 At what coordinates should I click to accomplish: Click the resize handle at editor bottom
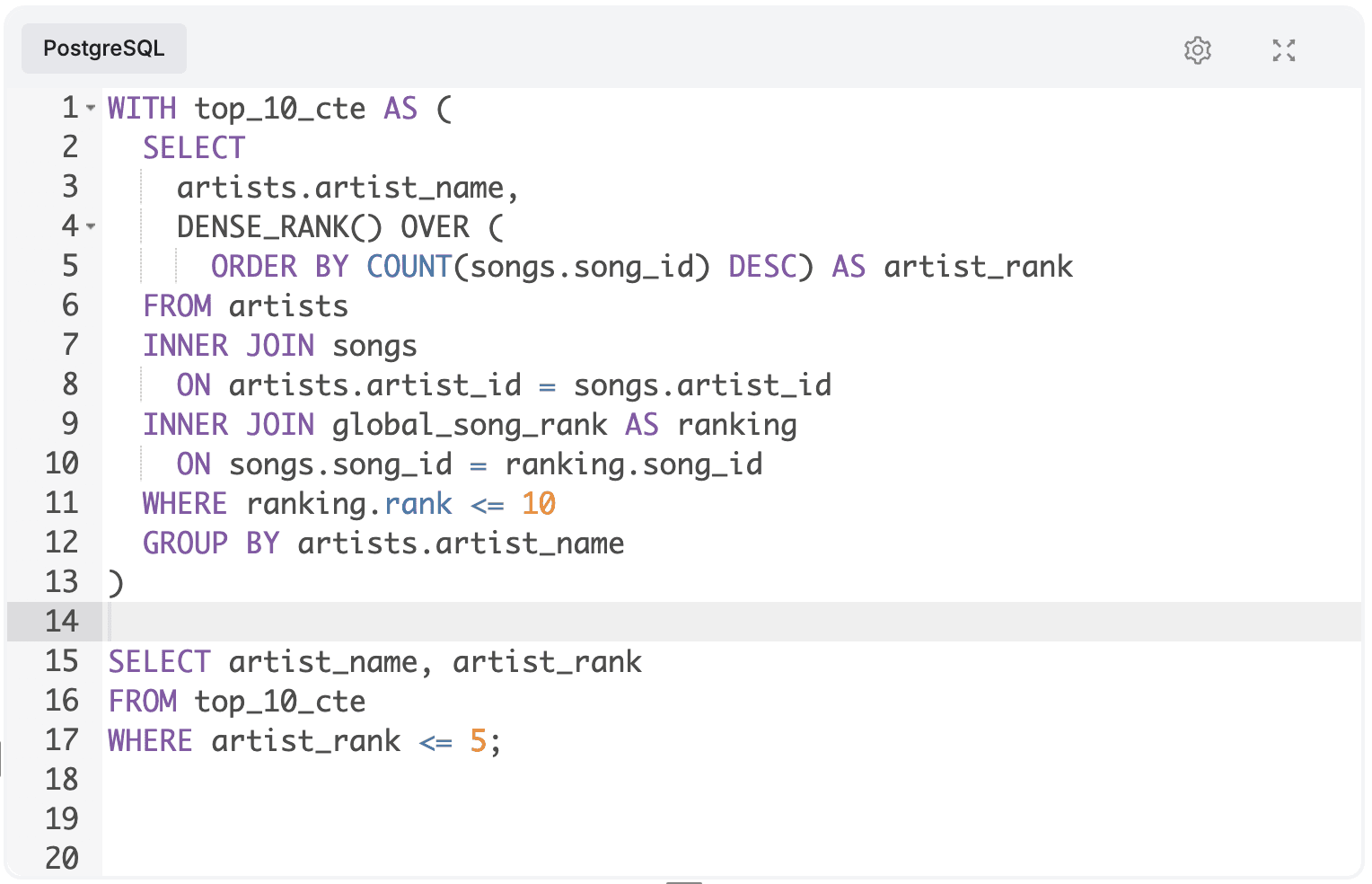684,881
